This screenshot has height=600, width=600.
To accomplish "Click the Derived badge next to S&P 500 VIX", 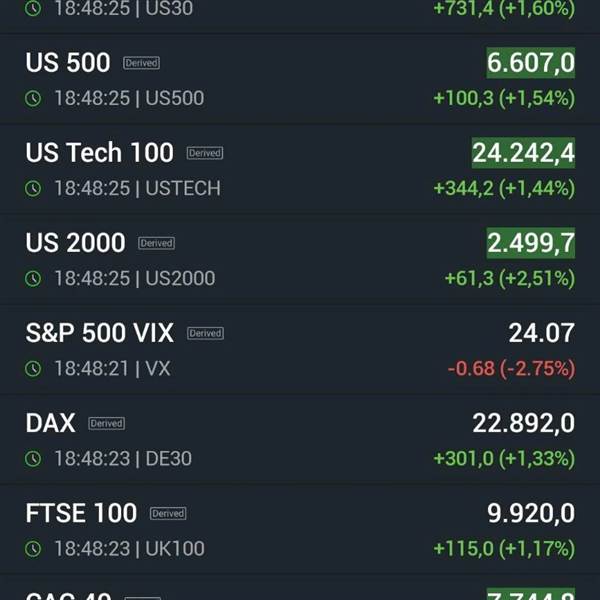I will click(x=205, y=333).
